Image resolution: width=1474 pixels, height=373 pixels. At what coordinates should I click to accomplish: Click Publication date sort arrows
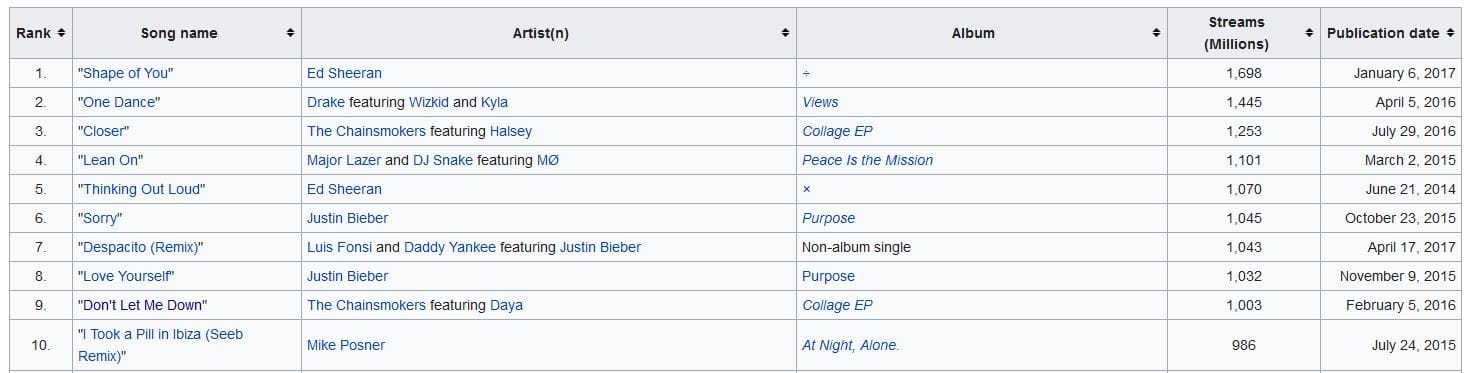(1450, 33)
